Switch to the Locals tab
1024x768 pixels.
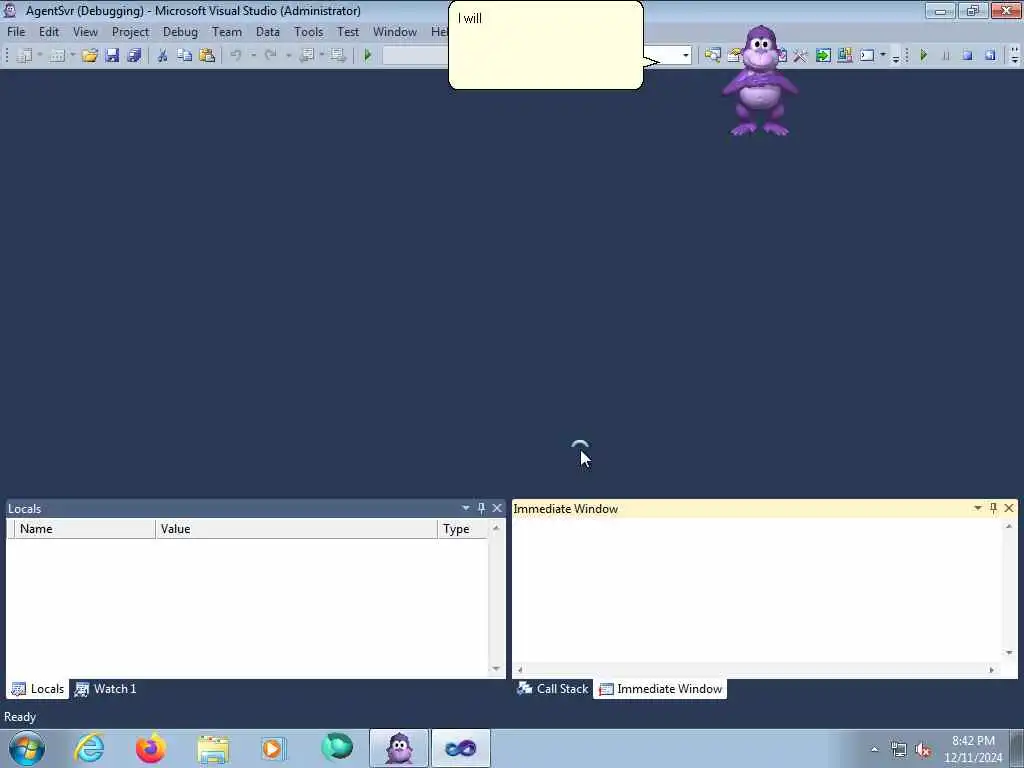pyautogui.click(x=38, y=688)
